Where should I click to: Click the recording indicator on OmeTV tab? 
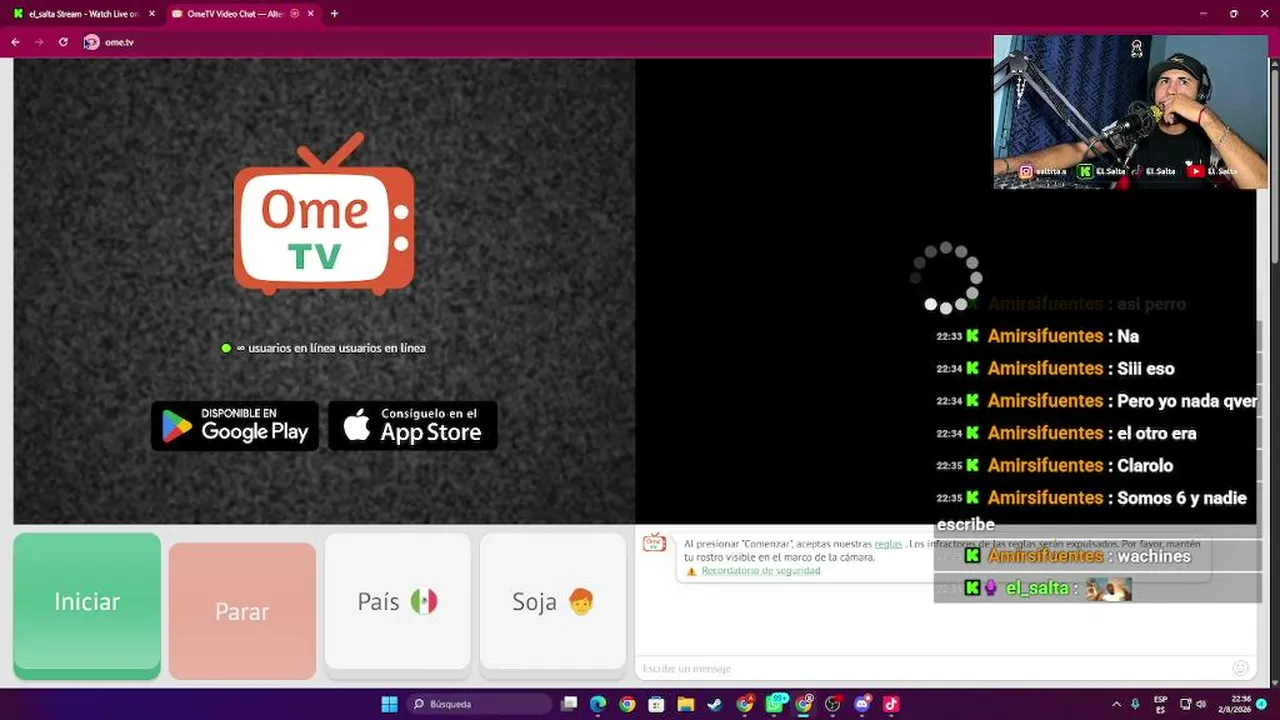click(x=295, y=14)
